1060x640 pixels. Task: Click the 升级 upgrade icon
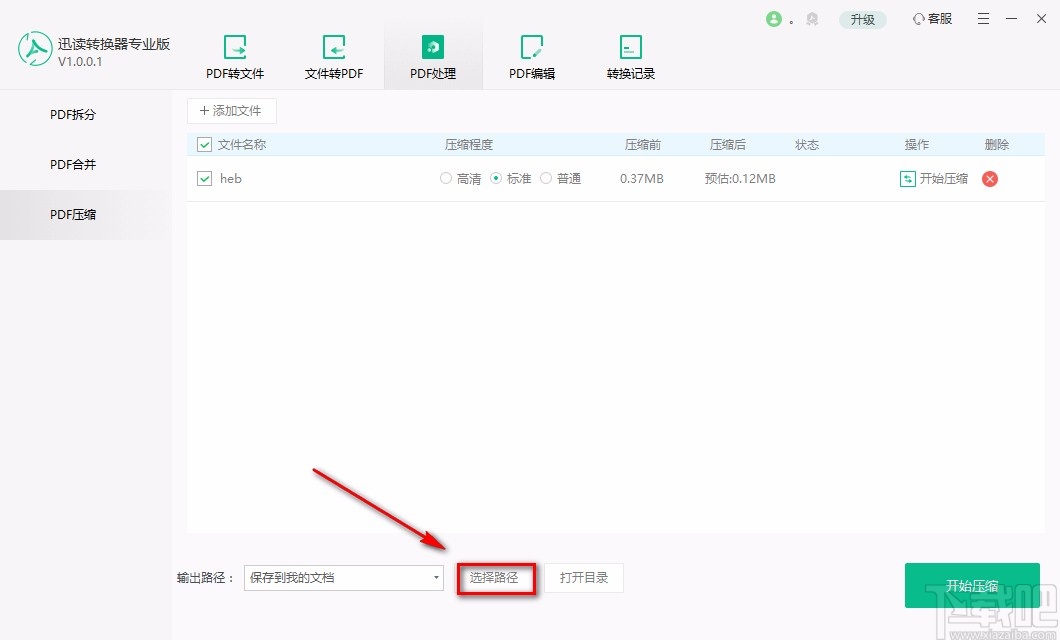click(x=862, y=18)
